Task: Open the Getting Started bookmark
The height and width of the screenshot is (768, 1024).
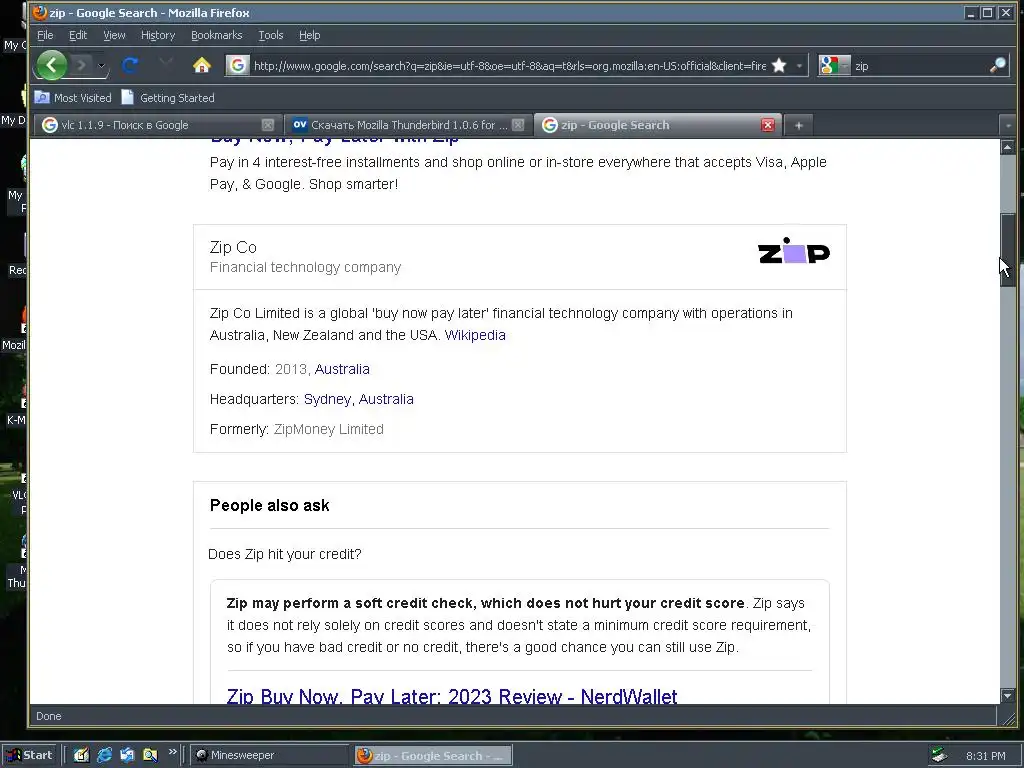Action: (168, 98)
